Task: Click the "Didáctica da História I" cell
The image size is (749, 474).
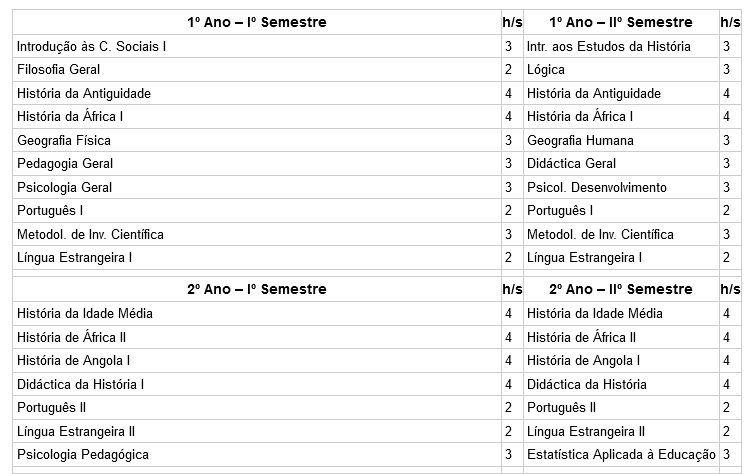Action: tap(81, 384)
